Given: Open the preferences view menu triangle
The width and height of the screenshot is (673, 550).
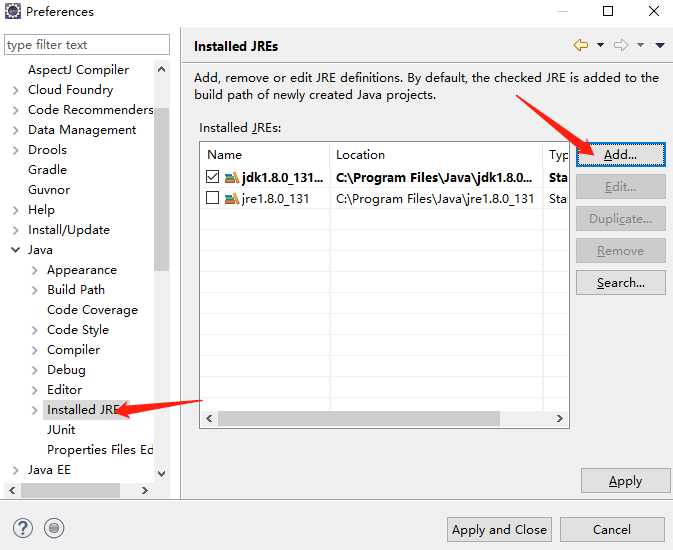Looking at the screenshot, I should [x=660, y=45].
